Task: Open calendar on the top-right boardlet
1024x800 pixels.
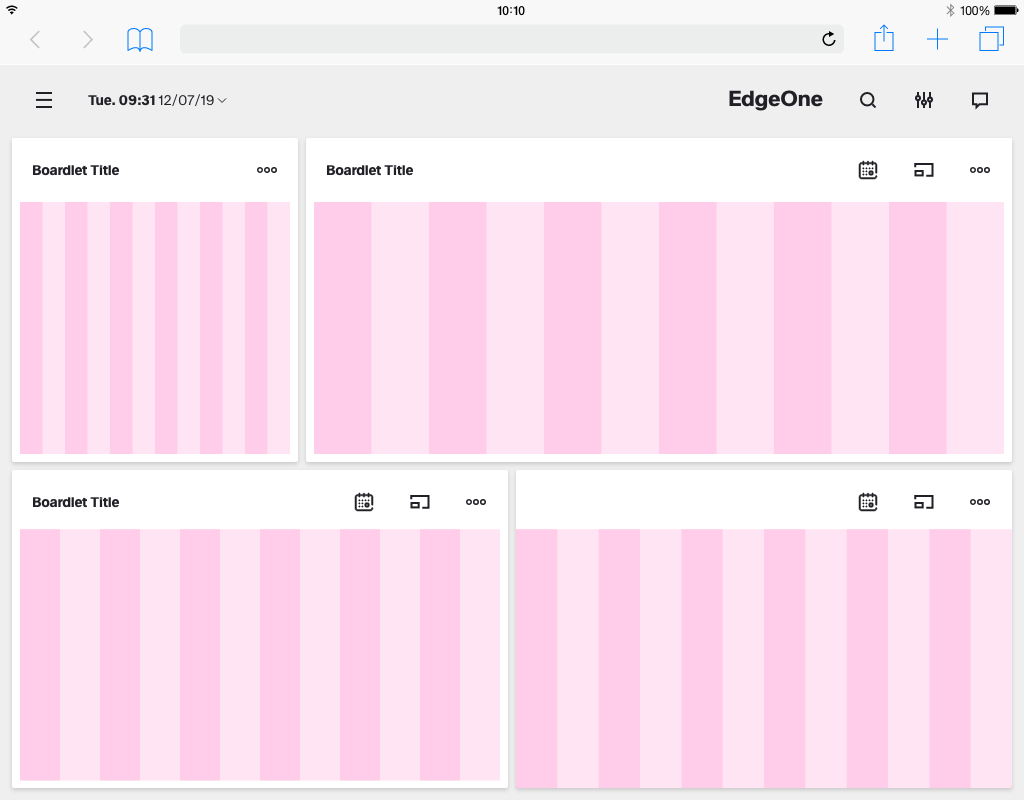Action: click(868, 170)
